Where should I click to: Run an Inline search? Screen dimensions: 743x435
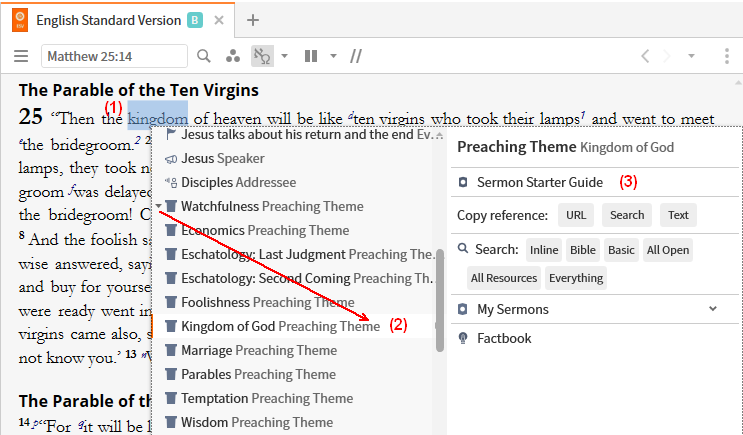pyautogui.click(x=544, y=250)
